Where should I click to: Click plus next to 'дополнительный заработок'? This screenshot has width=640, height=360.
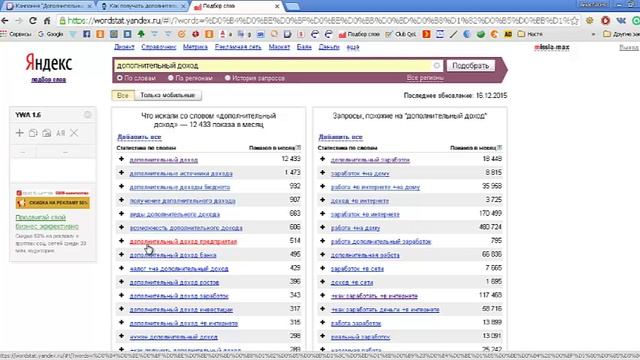[x=322, y=159]
